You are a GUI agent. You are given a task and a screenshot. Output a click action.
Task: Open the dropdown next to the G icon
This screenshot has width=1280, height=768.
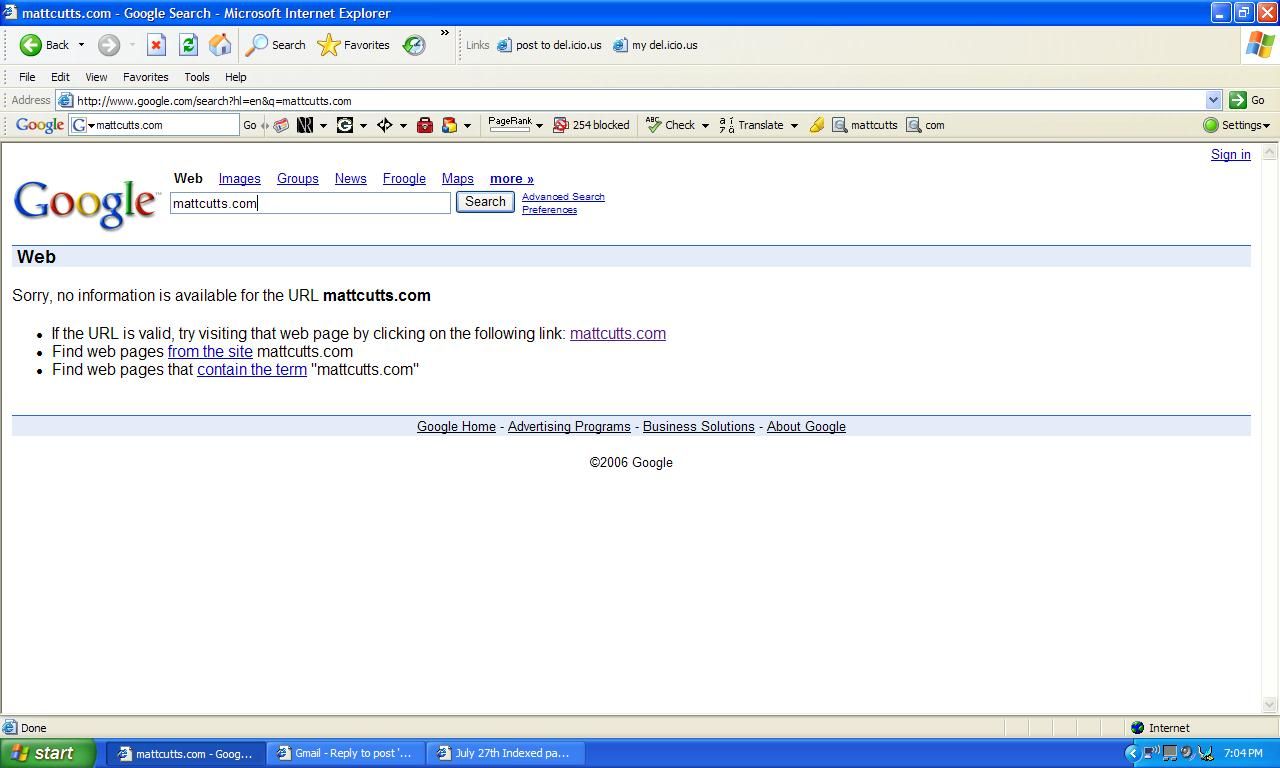[x=363, y=126]
